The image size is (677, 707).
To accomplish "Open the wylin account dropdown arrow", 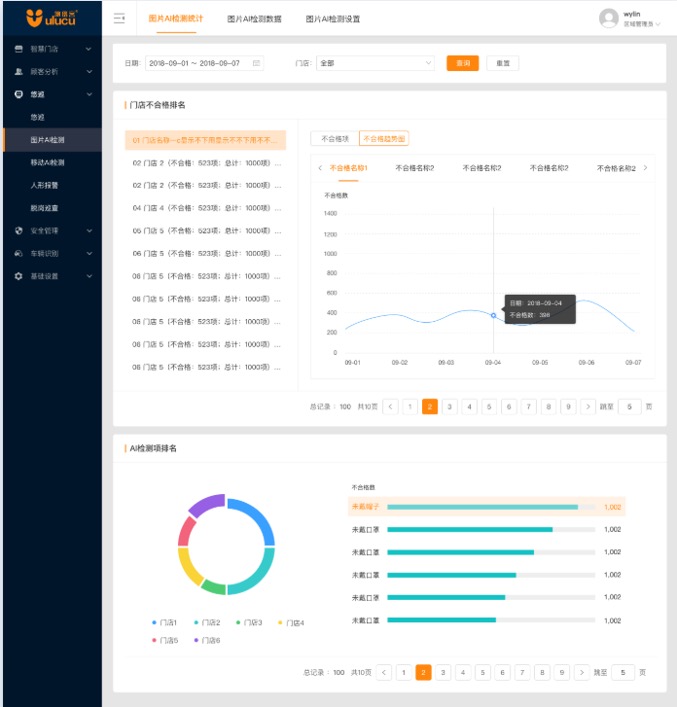I will tap(658, 24).
